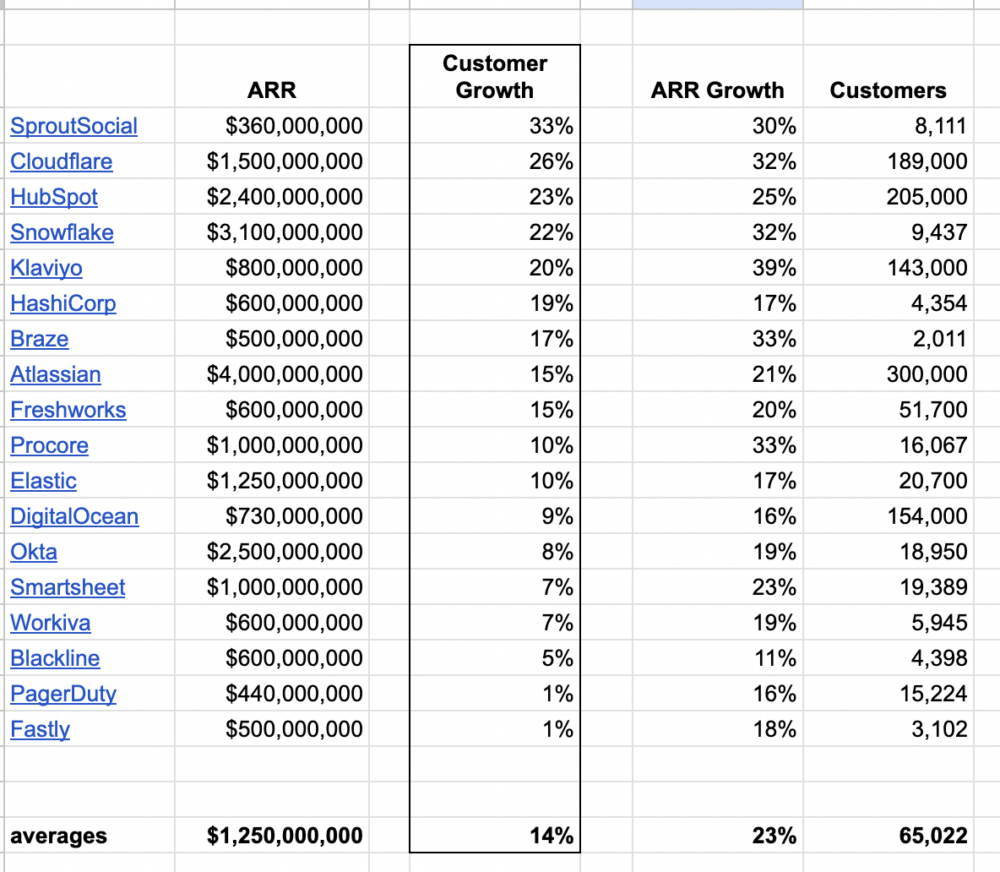Select the averages ARR value cell
The image size is (1000, 872).
tap(272, 835)
